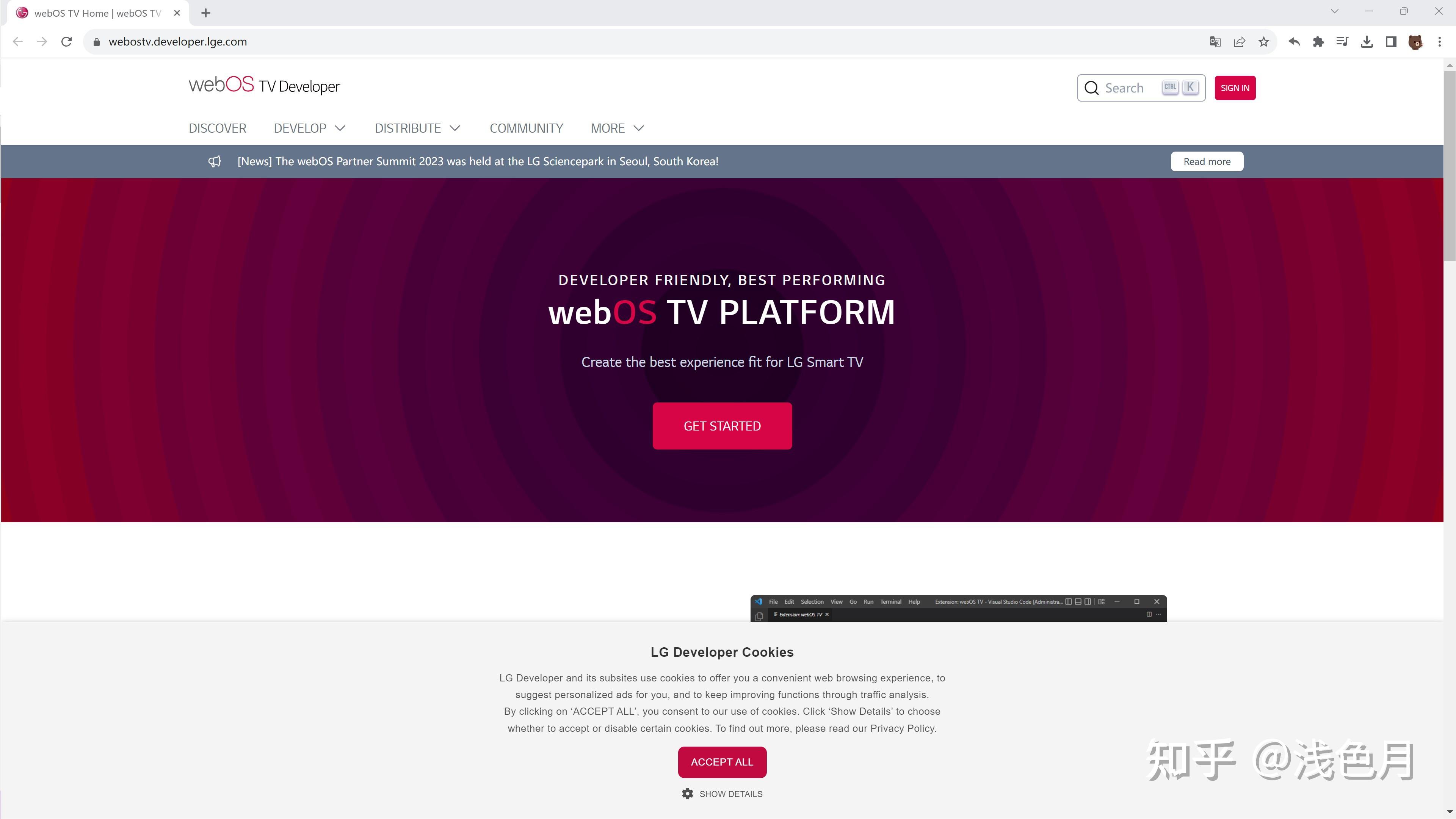Open the DISCOVER nav item
The width and height of the screenshot is (1456, 819).
pos(217,128)
